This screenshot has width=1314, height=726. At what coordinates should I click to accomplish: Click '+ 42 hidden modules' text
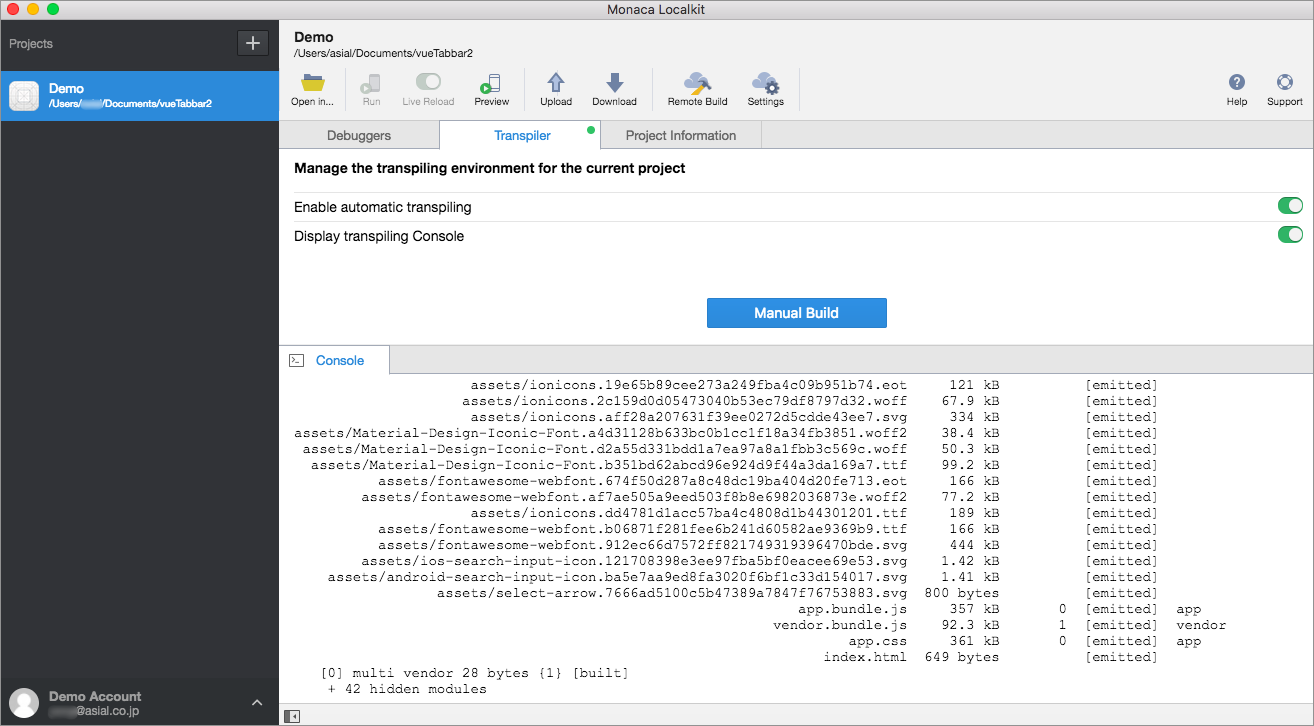407,689
